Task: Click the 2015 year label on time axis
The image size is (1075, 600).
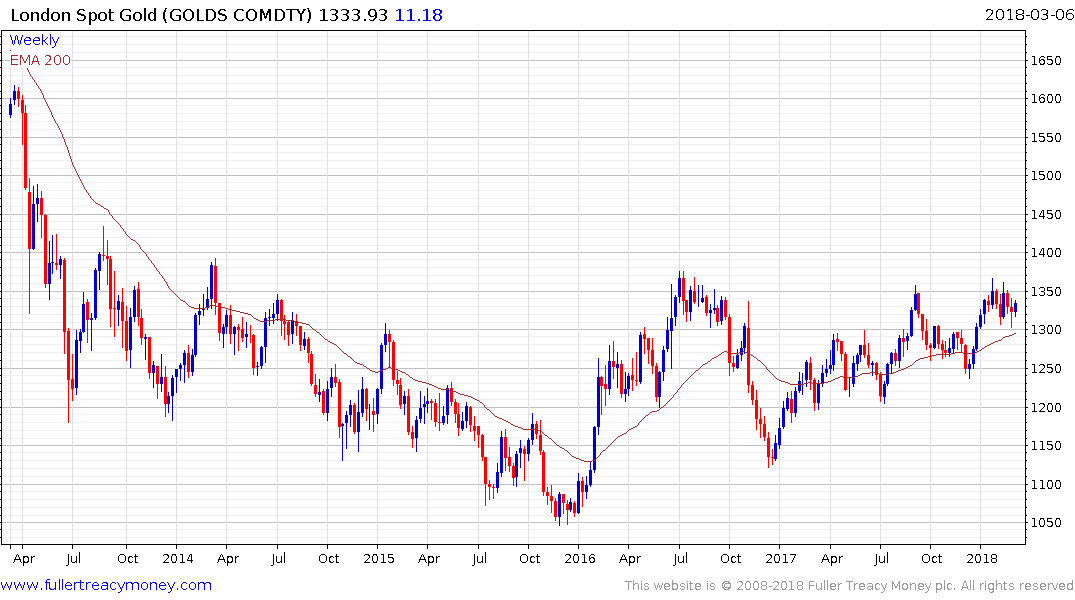Action: 379,558
